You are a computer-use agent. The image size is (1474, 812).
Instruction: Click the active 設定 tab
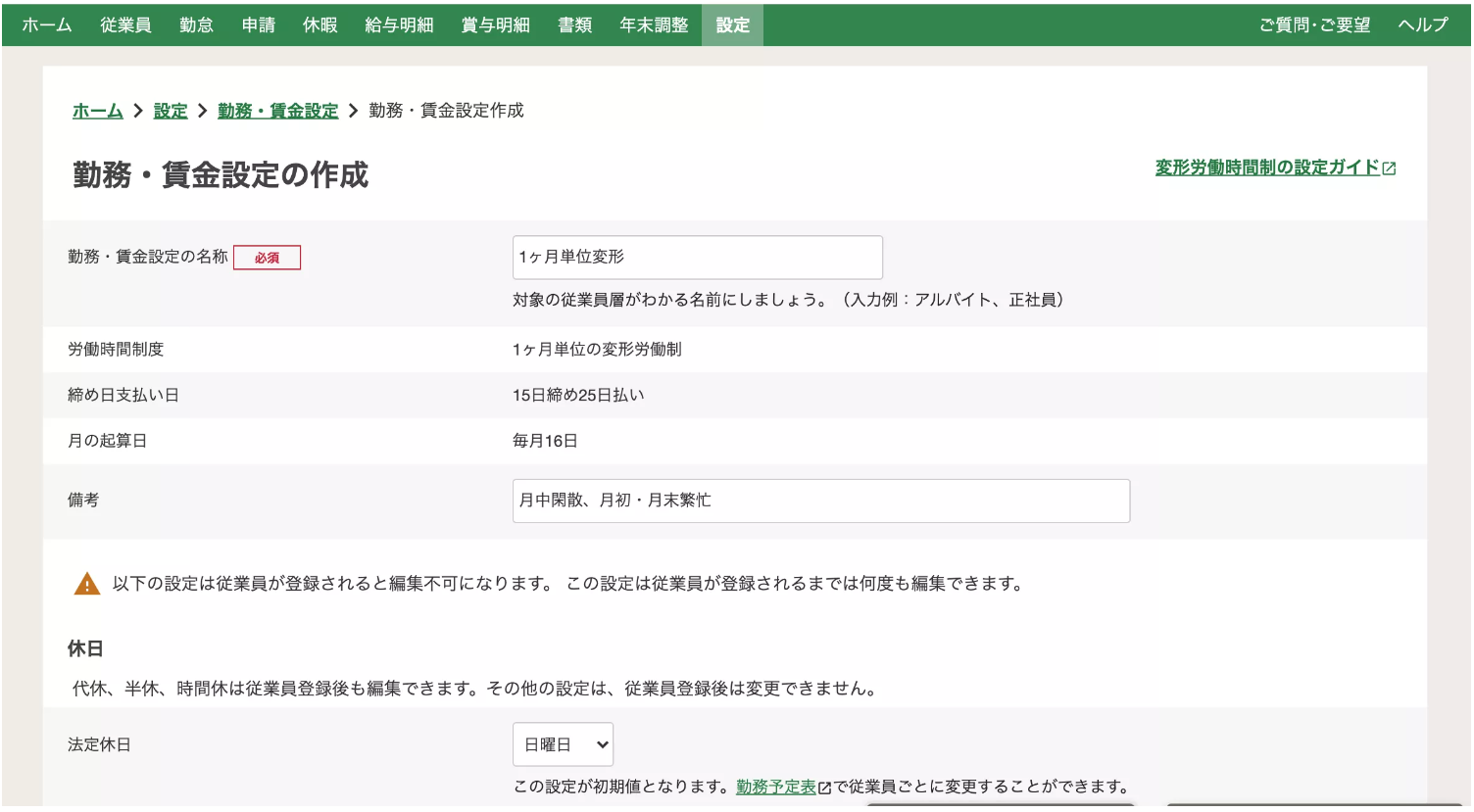click(732, 24)
